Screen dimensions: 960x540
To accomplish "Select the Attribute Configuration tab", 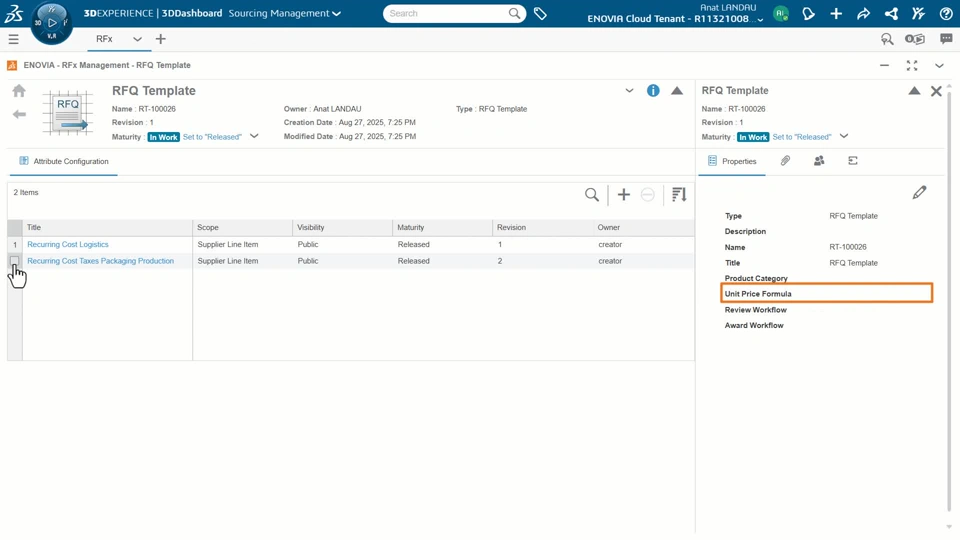I will (64, 162).
